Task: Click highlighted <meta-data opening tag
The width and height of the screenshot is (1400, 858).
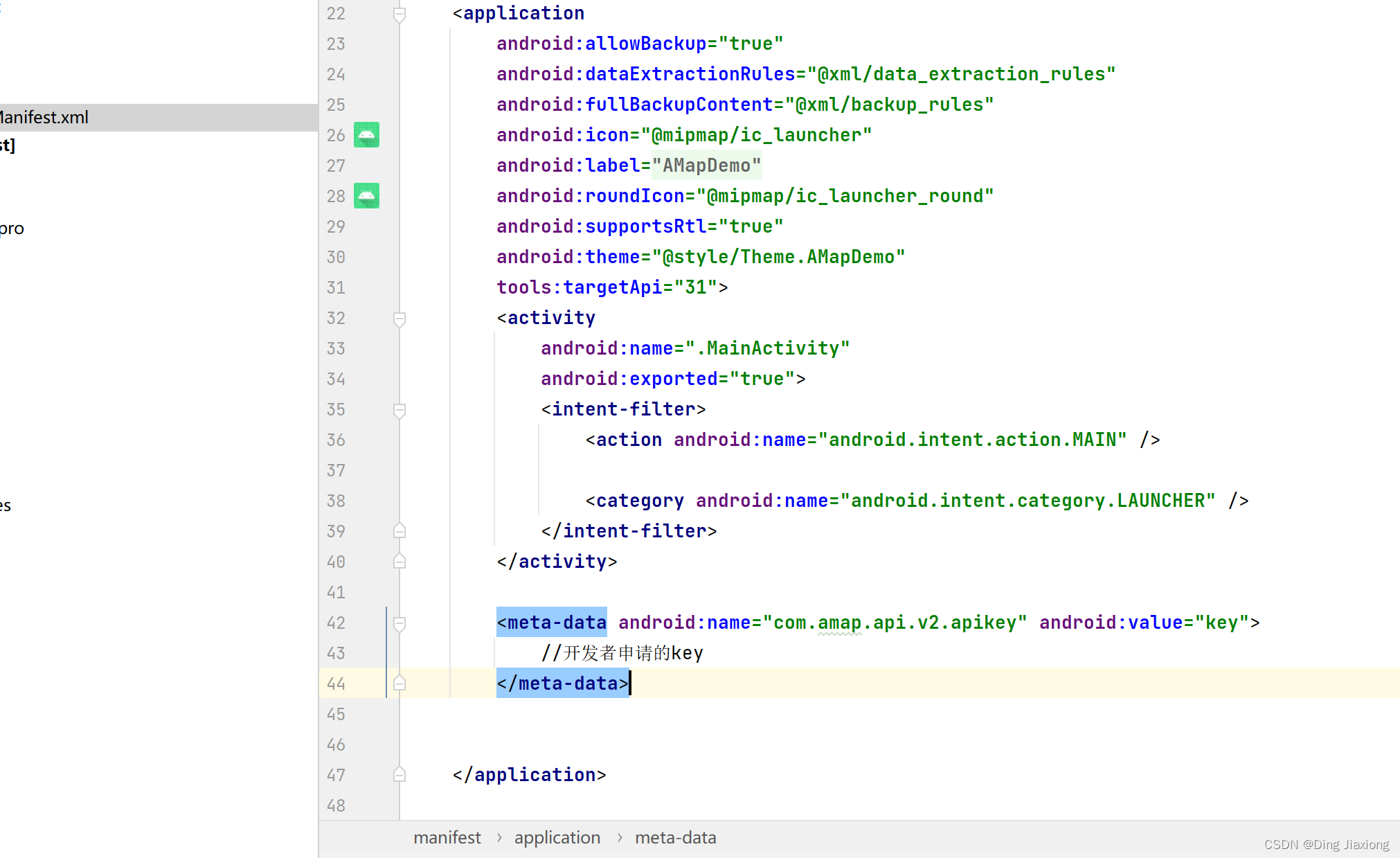Action: (x=552, y=623)
